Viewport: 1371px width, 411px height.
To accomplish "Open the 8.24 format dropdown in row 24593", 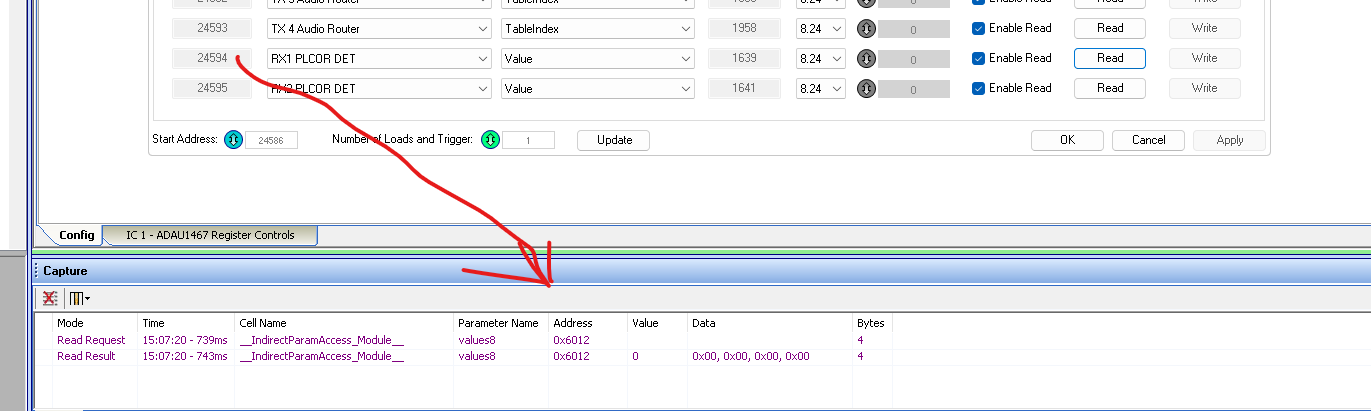I will coord(820,29).
